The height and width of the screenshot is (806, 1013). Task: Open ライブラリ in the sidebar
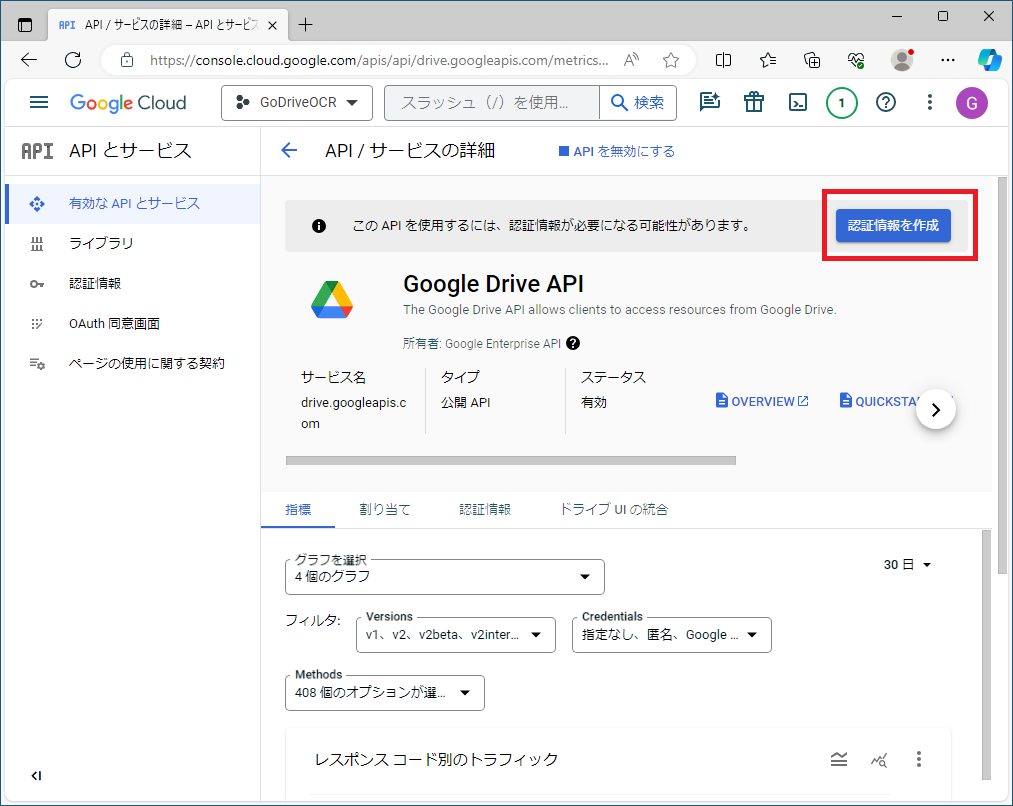point(133,243)
